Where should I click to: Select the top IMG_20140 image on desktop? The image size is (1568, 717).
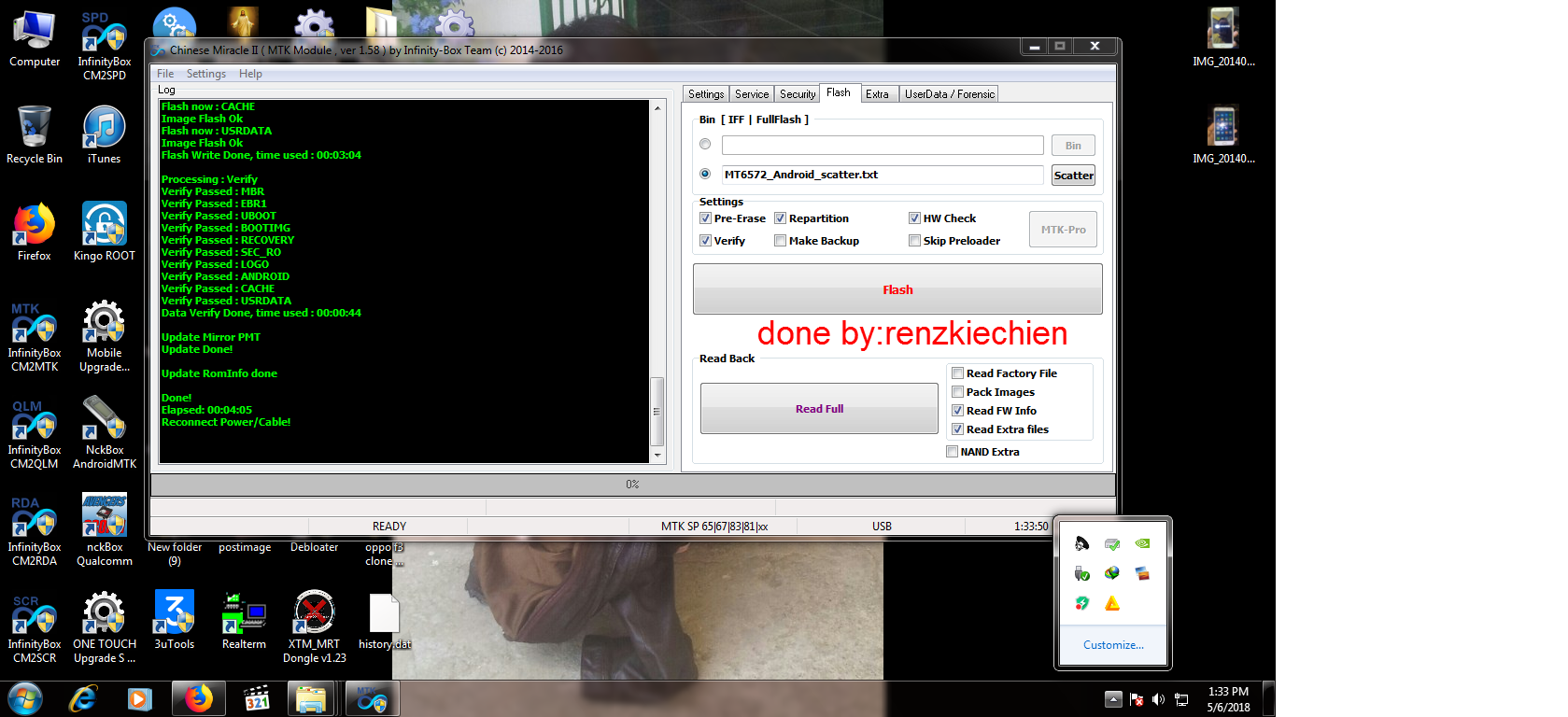point(1223,38)
